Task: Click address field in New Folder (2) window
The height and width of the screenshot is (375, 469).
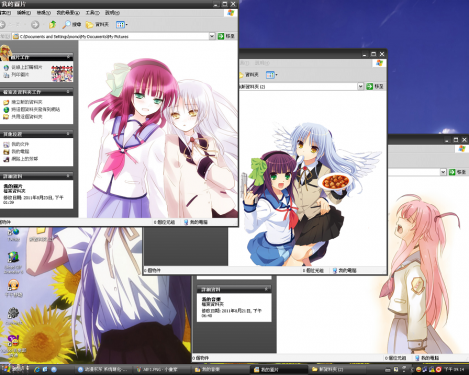Action: coord(298,87)
